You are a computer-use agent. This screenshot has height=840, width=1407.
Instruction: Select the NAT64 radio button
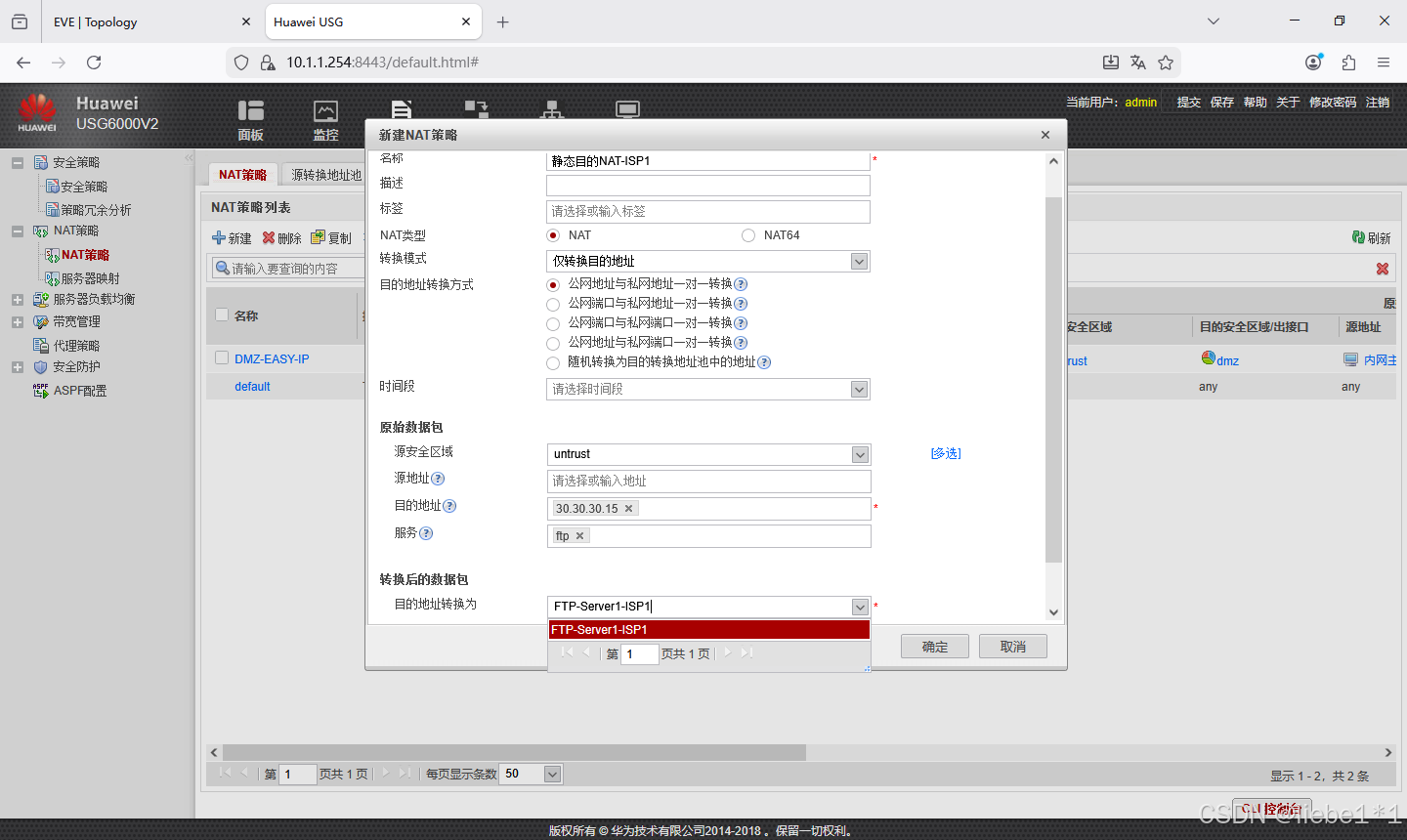(x=747, y=234)
